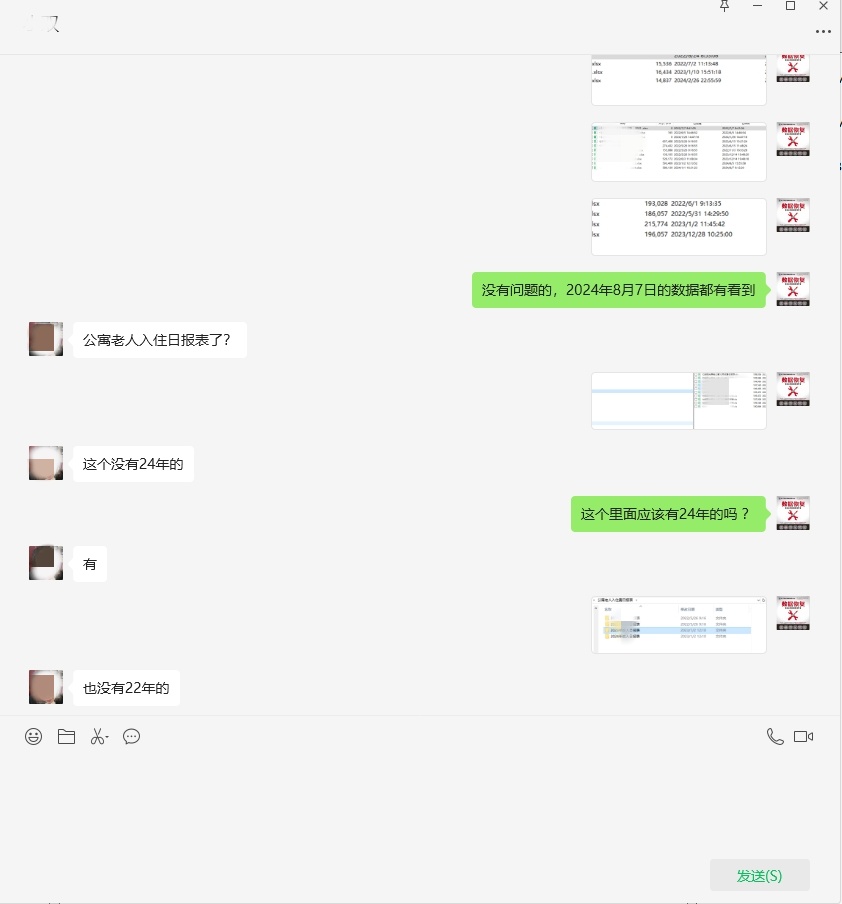This screenshot has height=904, width=842.
Task: Select the scissors screenshot tool
Action: pyautogui.click(x=99, y=736)
